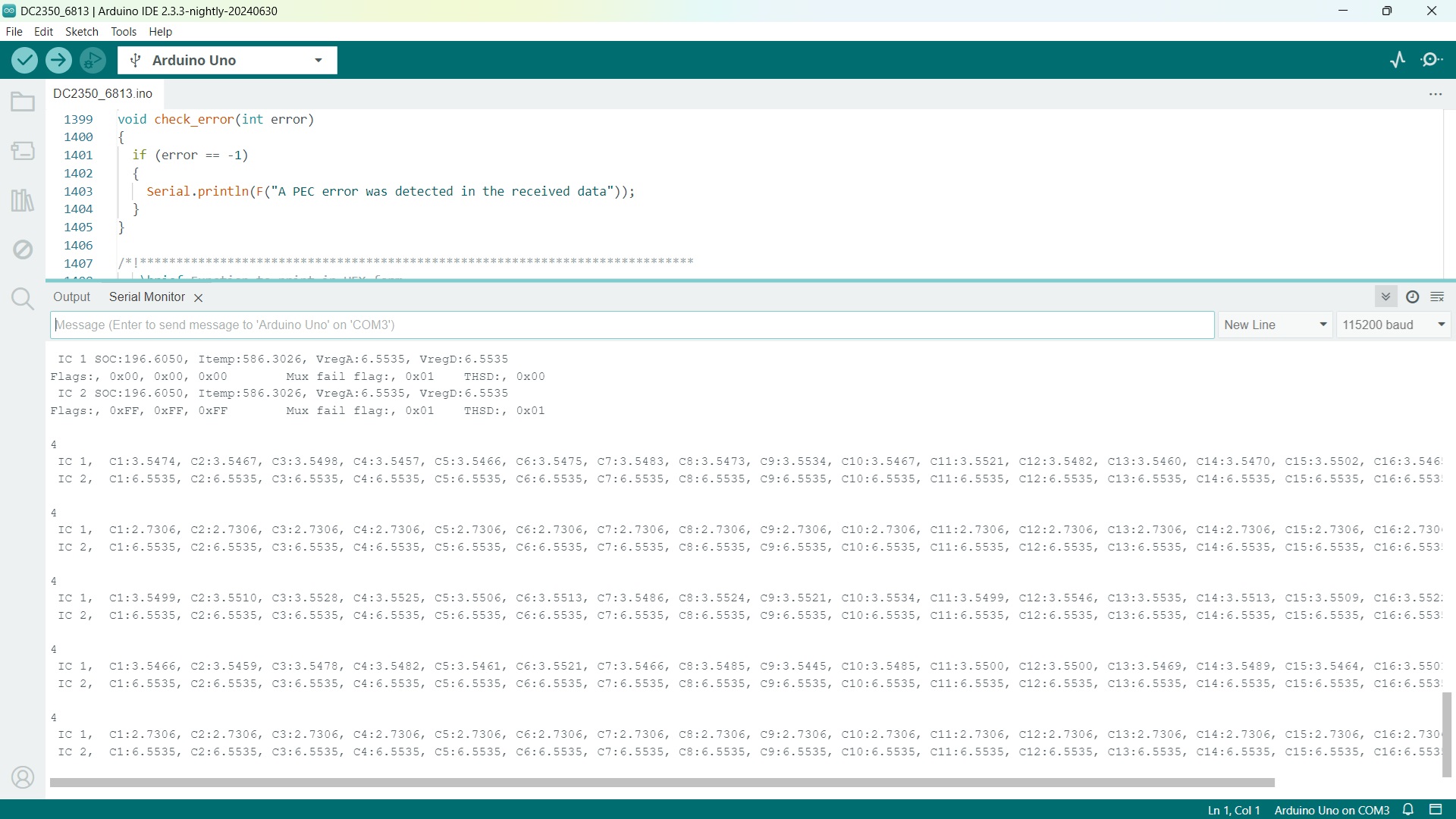Click the Verify sketch checkmark button
The image size is (1456, 819).
[24, 60]
